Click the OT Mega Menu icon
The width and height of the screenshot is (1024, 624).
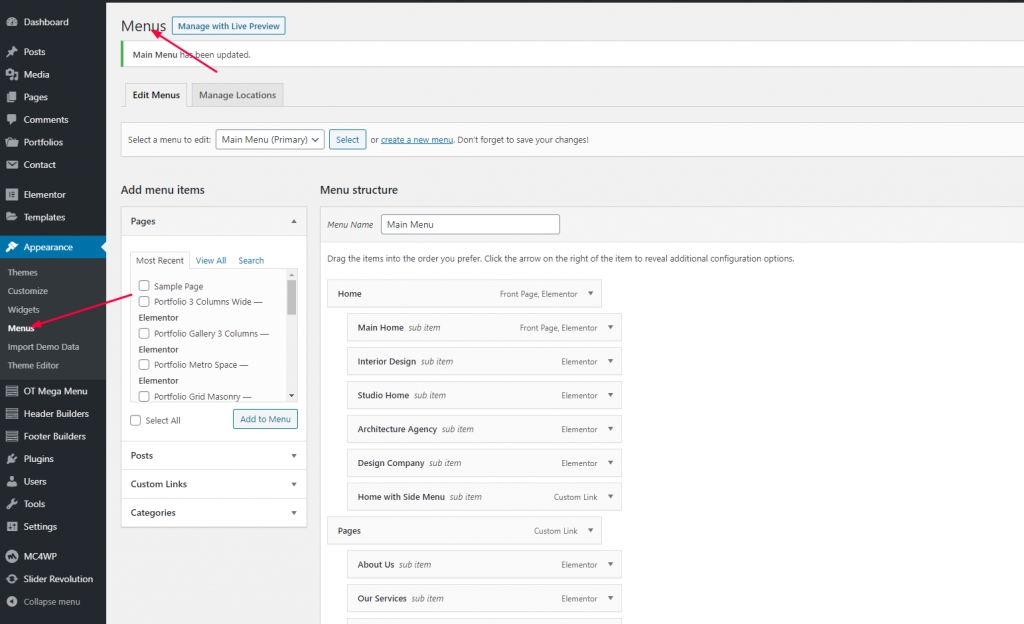coord(12,391)
